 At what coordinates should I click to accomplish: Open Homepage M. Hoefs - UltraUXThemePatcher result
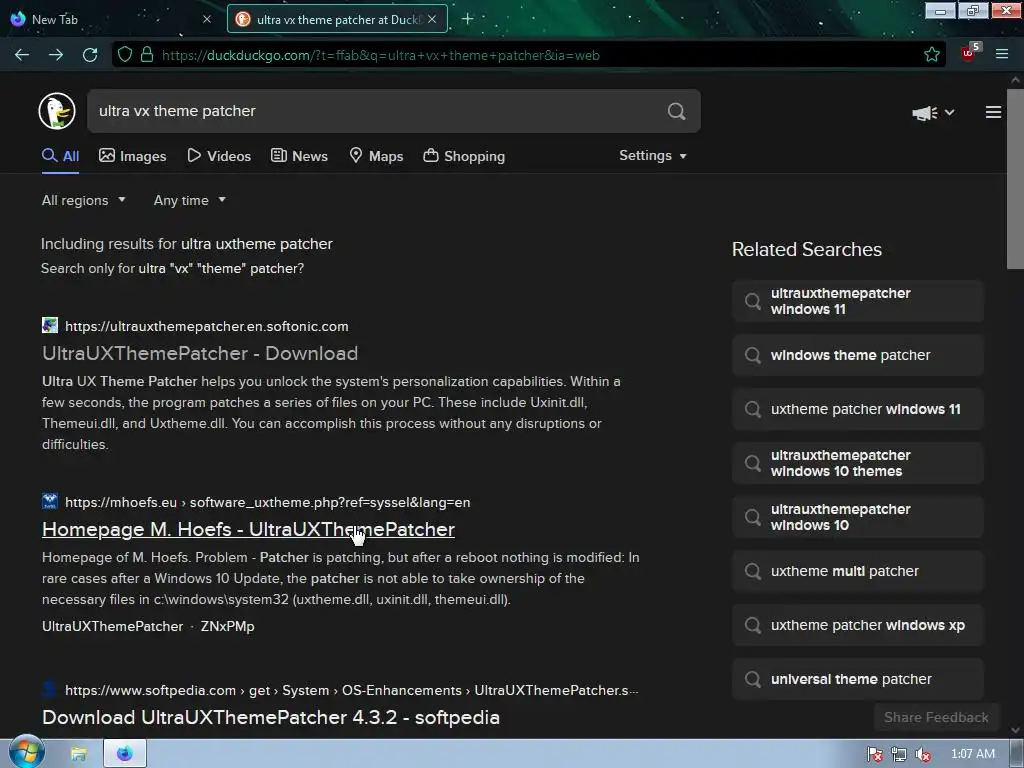point(248,530)
